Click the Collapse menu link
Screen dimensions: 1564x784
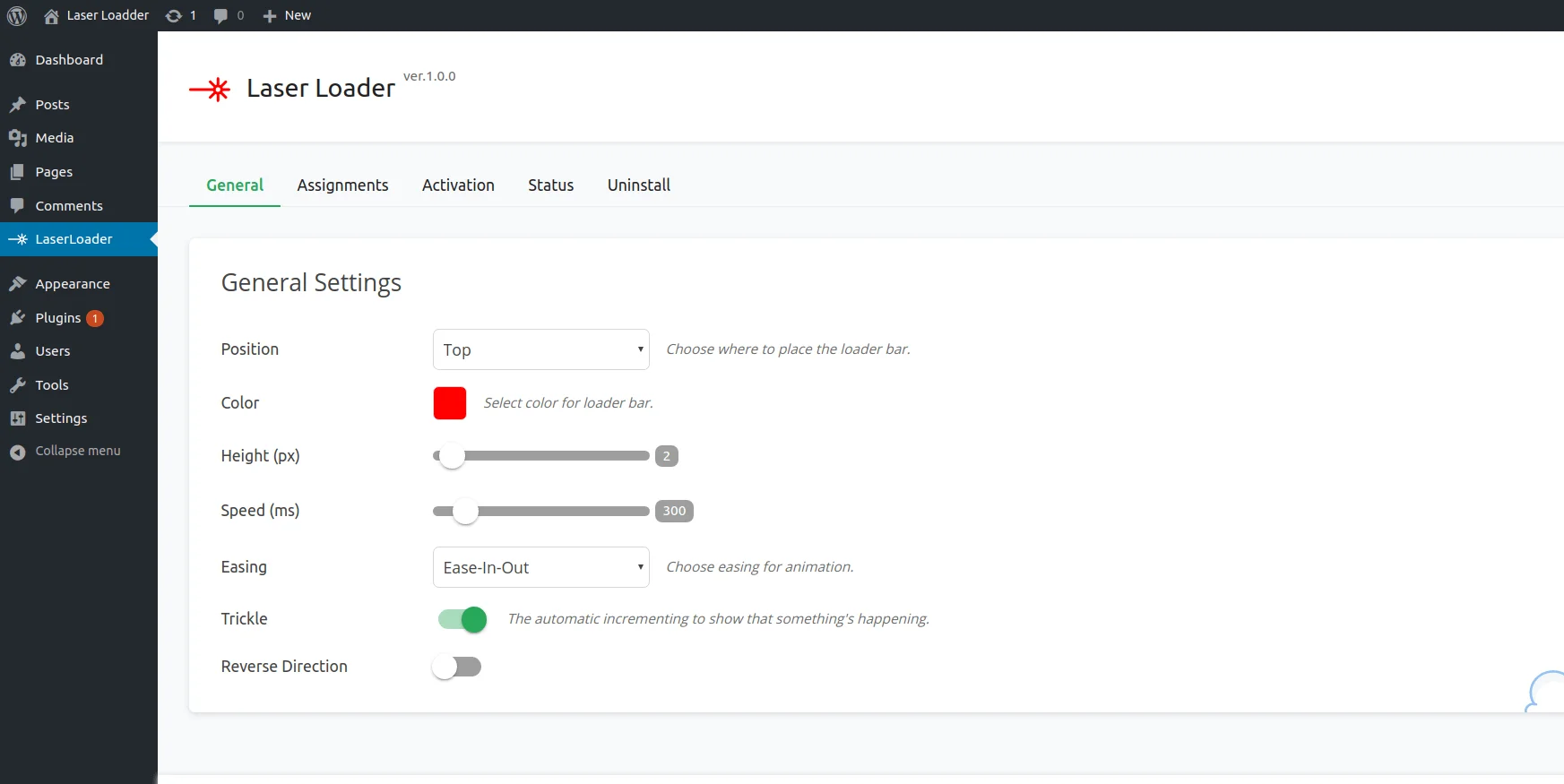(78, 451)
